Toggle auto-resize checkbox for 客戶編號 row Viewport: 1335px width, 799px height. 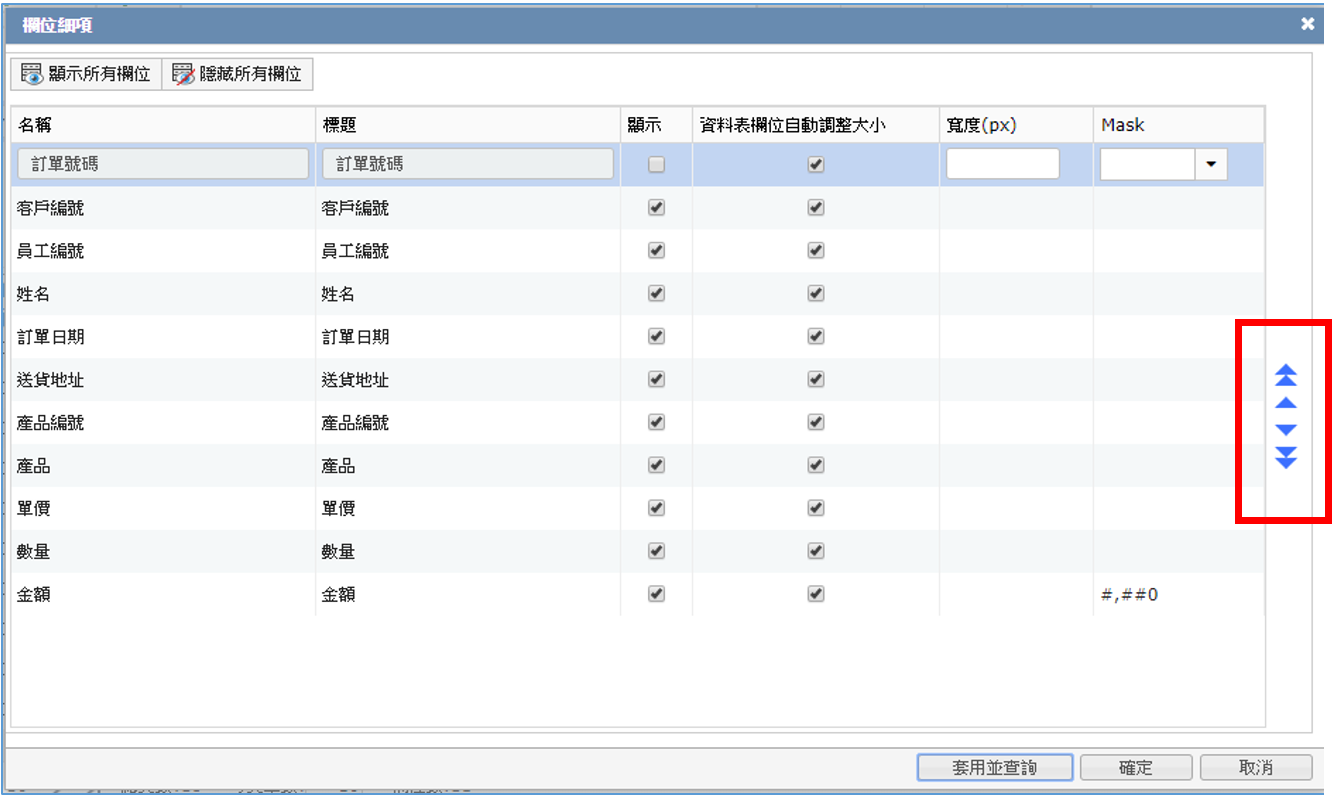pos(816,208)
